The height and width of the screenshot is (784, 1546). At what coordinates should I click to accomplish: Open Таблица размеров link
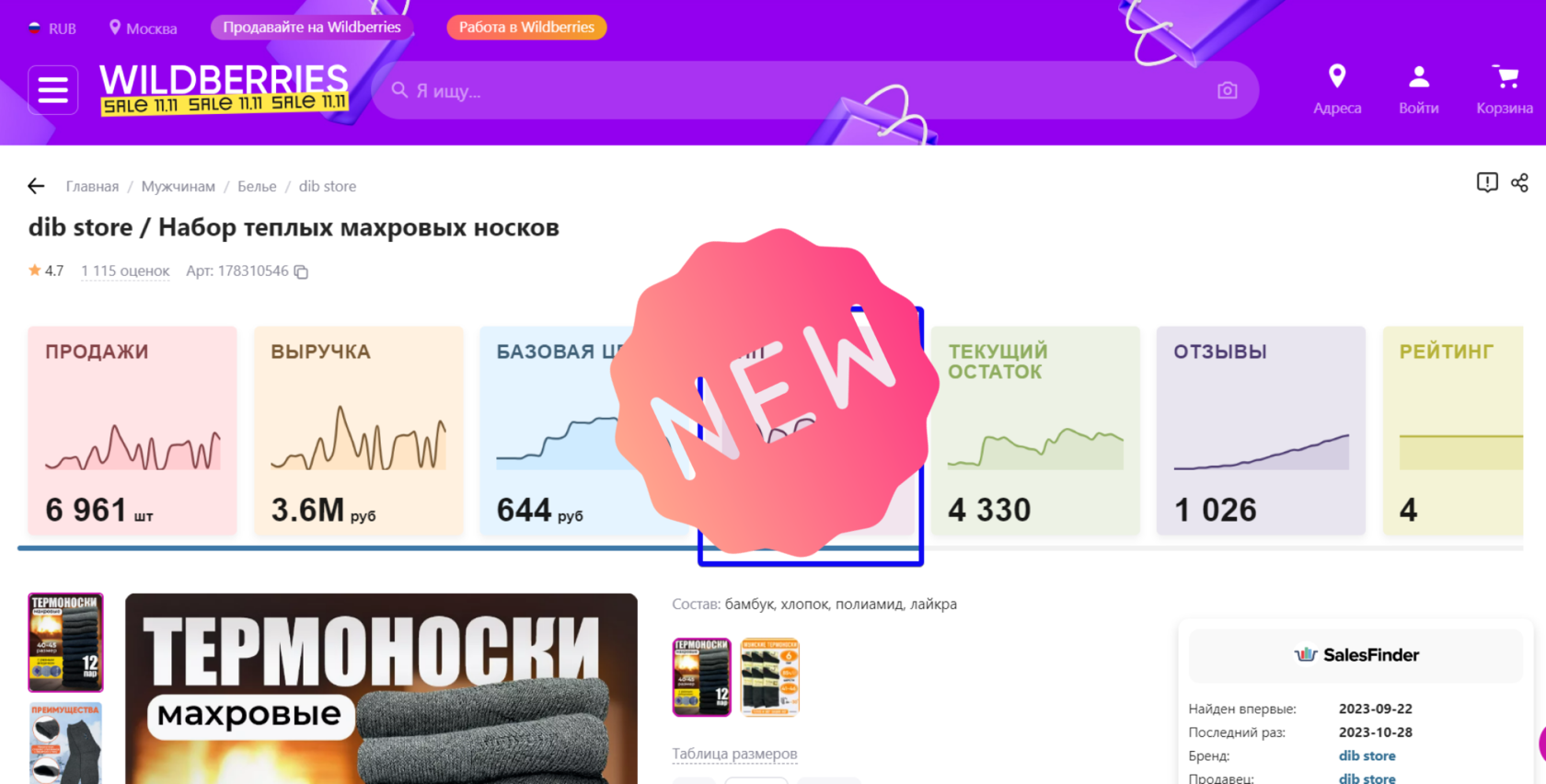[734, 754]
